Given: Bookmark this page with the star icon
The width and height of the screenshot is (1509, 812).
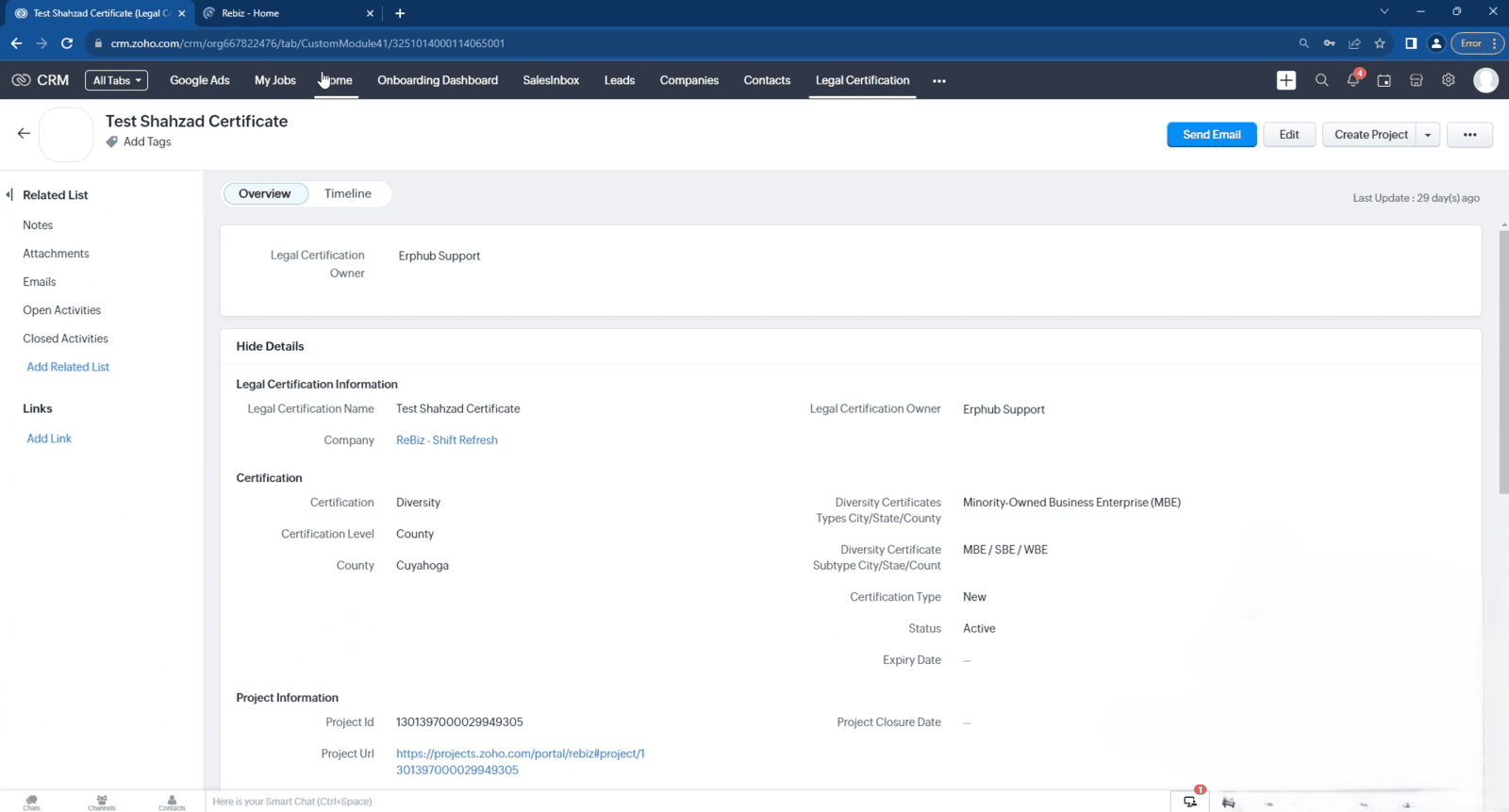Looking at the screenshot, I should tap(1380, 43).
